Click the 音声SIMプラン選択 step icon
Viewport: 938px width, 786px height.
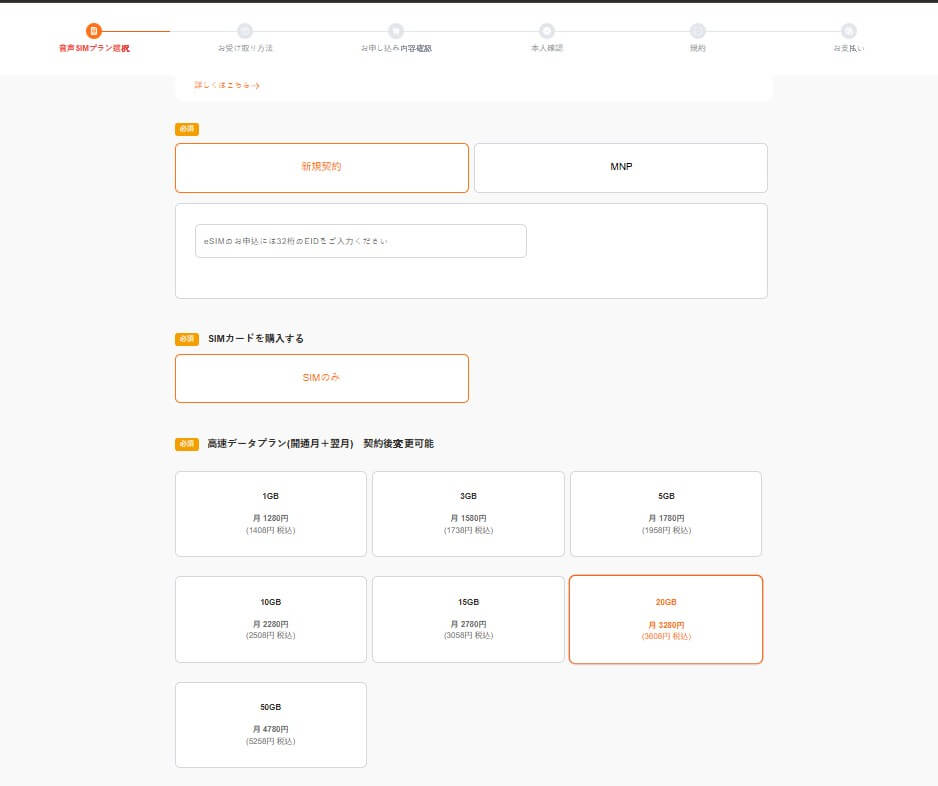[94, 31]
